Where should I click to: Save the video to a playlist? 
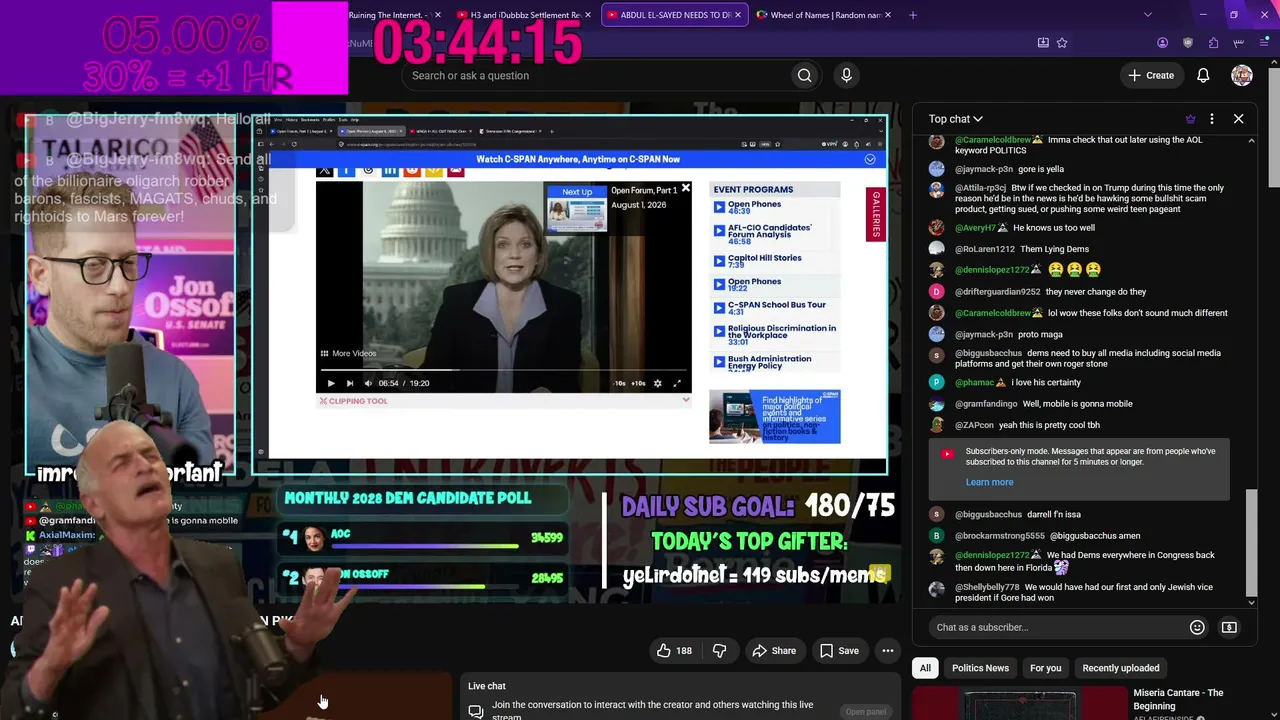pos(839,651)
